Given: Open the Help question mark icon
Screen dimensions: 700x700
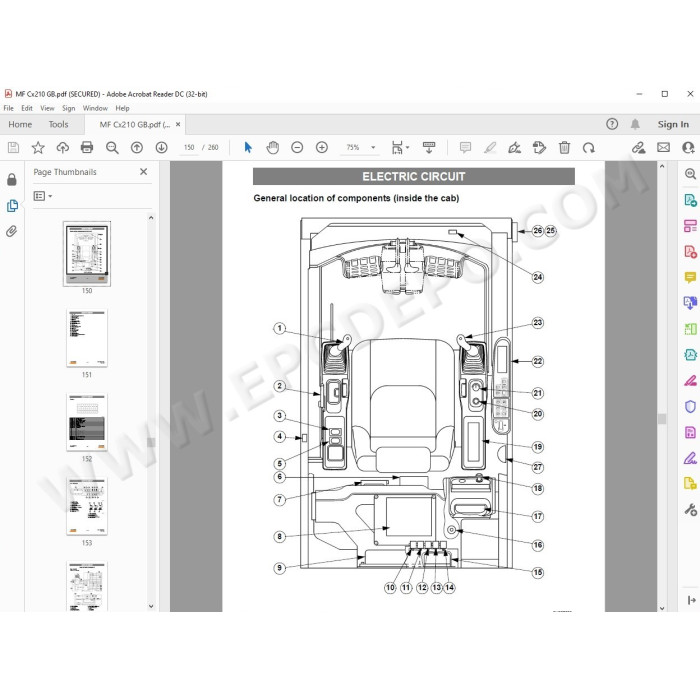Looking at the screenshot, I should (612, 124).
